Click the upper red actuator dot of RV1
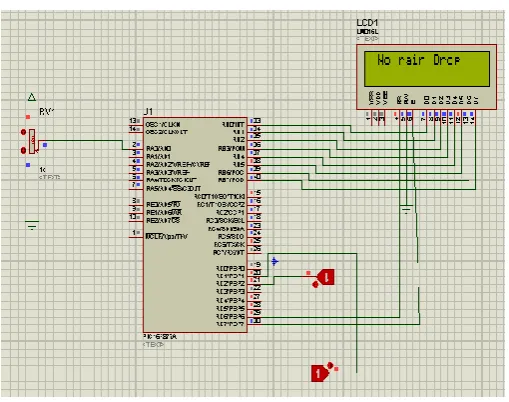Screen dimensions: 509x402 tap(23, 132)
